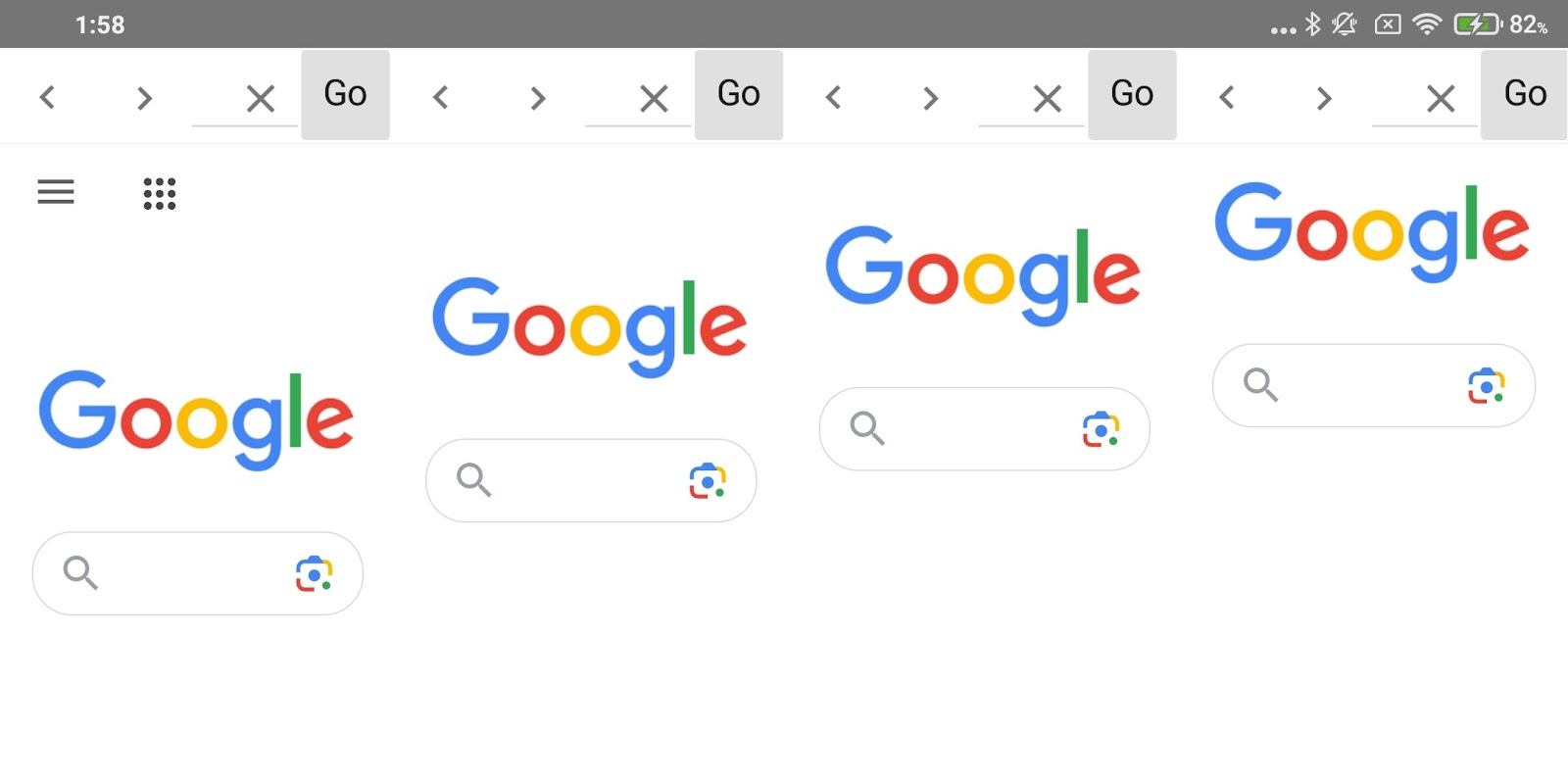
Task: Click the Google Lens icon in the fourth pane
Action: coord(1486,385)
